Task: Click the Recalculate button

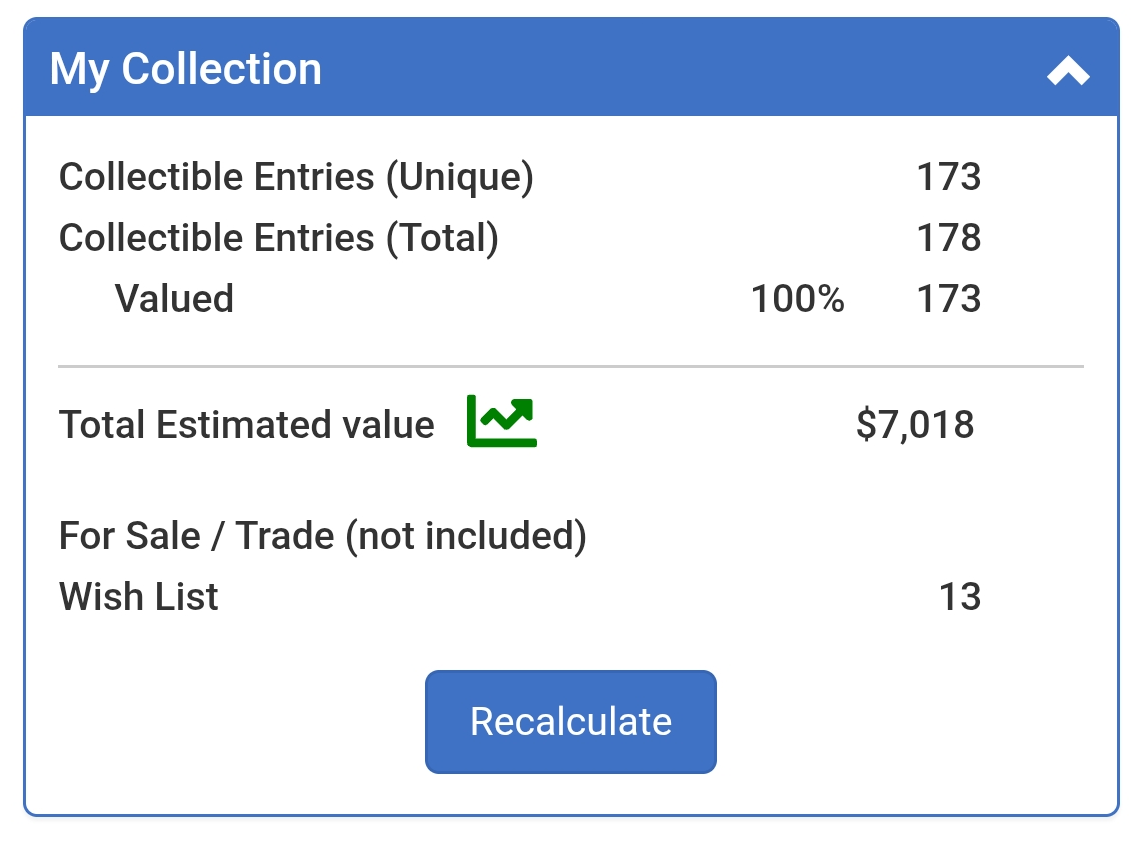Action: click(571, 721)
